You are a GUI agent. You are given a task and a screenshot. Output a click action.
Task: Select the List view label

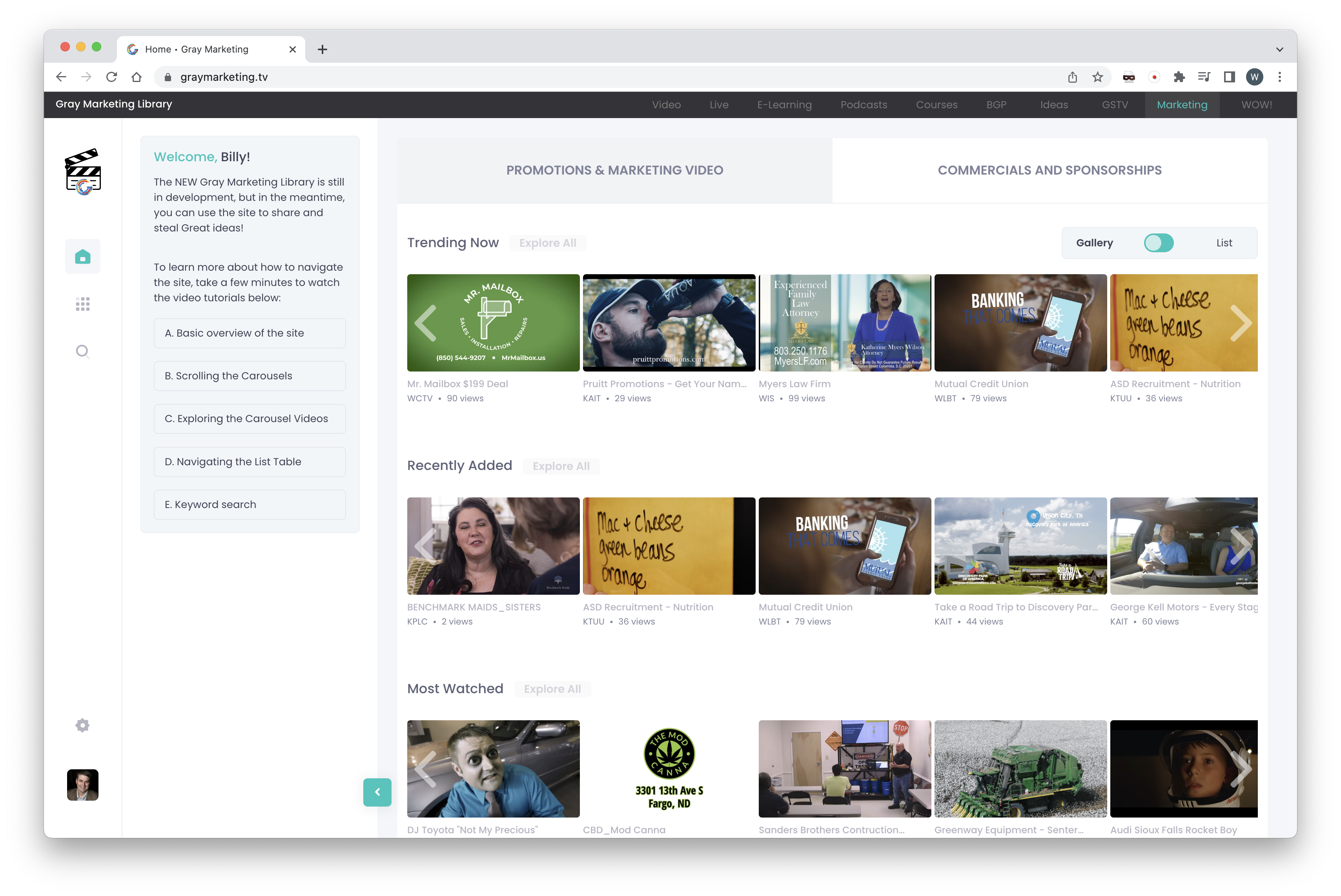pos(1224,243)
